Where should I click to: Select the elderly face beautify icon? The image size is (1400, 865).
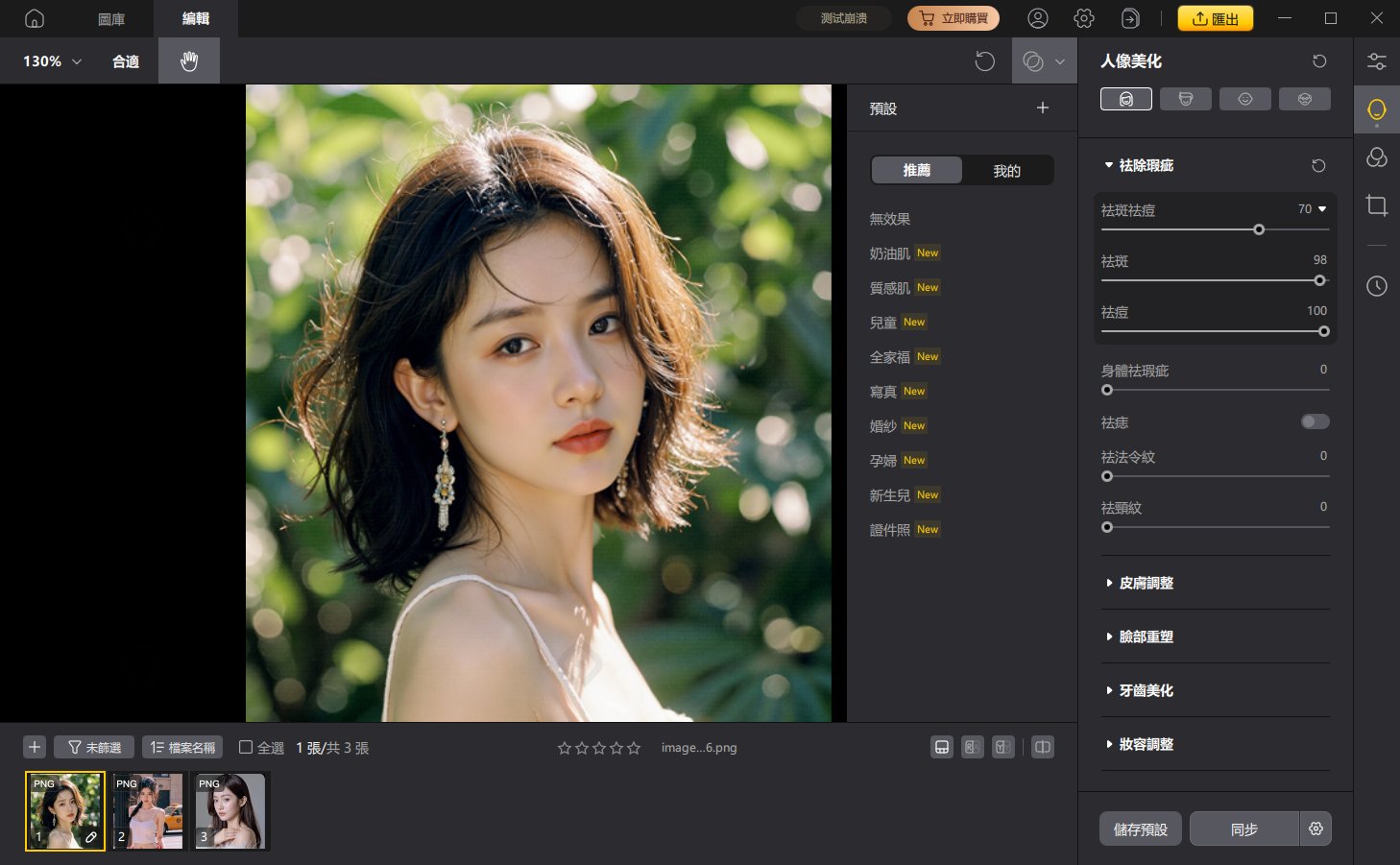coord(1305,98)
